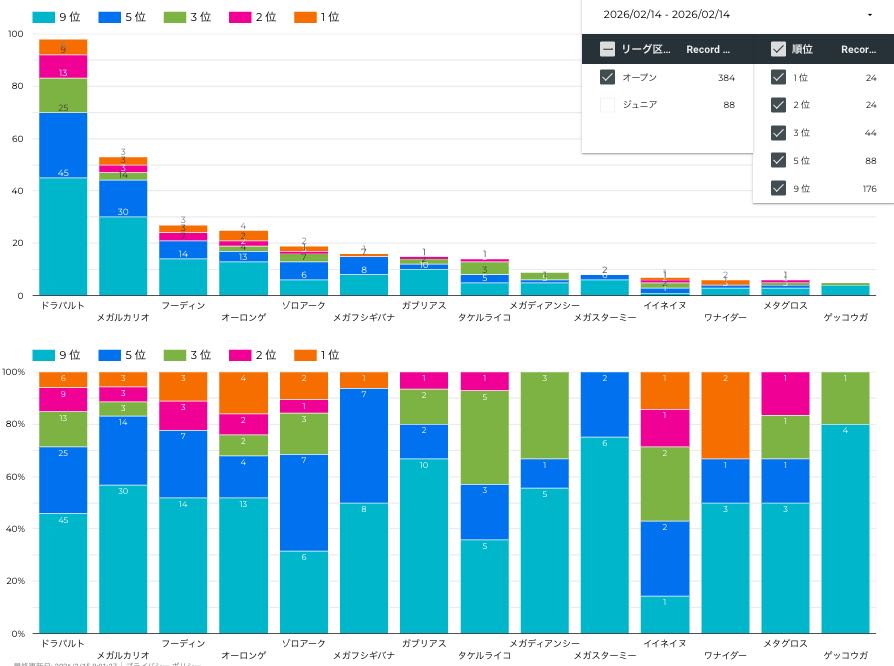Click the 2026/02/14 - 2026/02/14 date range
Image resolution: width=894 pixels, height=666 pixels.
(x=666, y=15)
